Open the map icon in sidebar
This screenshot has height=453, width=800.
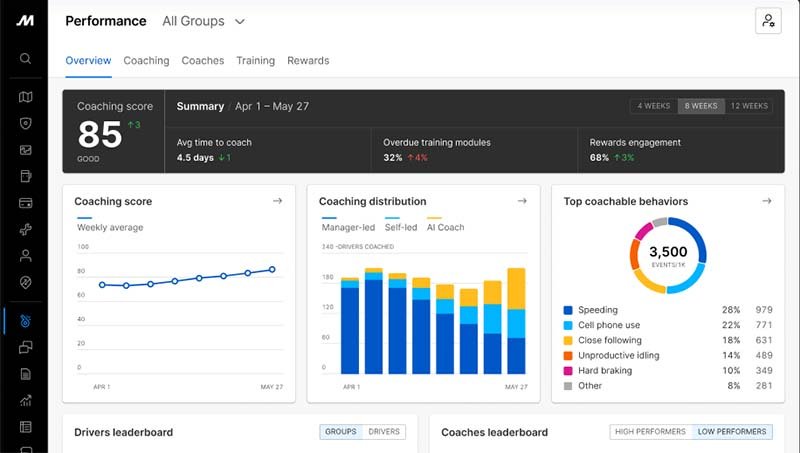click(x=25, y=97)
